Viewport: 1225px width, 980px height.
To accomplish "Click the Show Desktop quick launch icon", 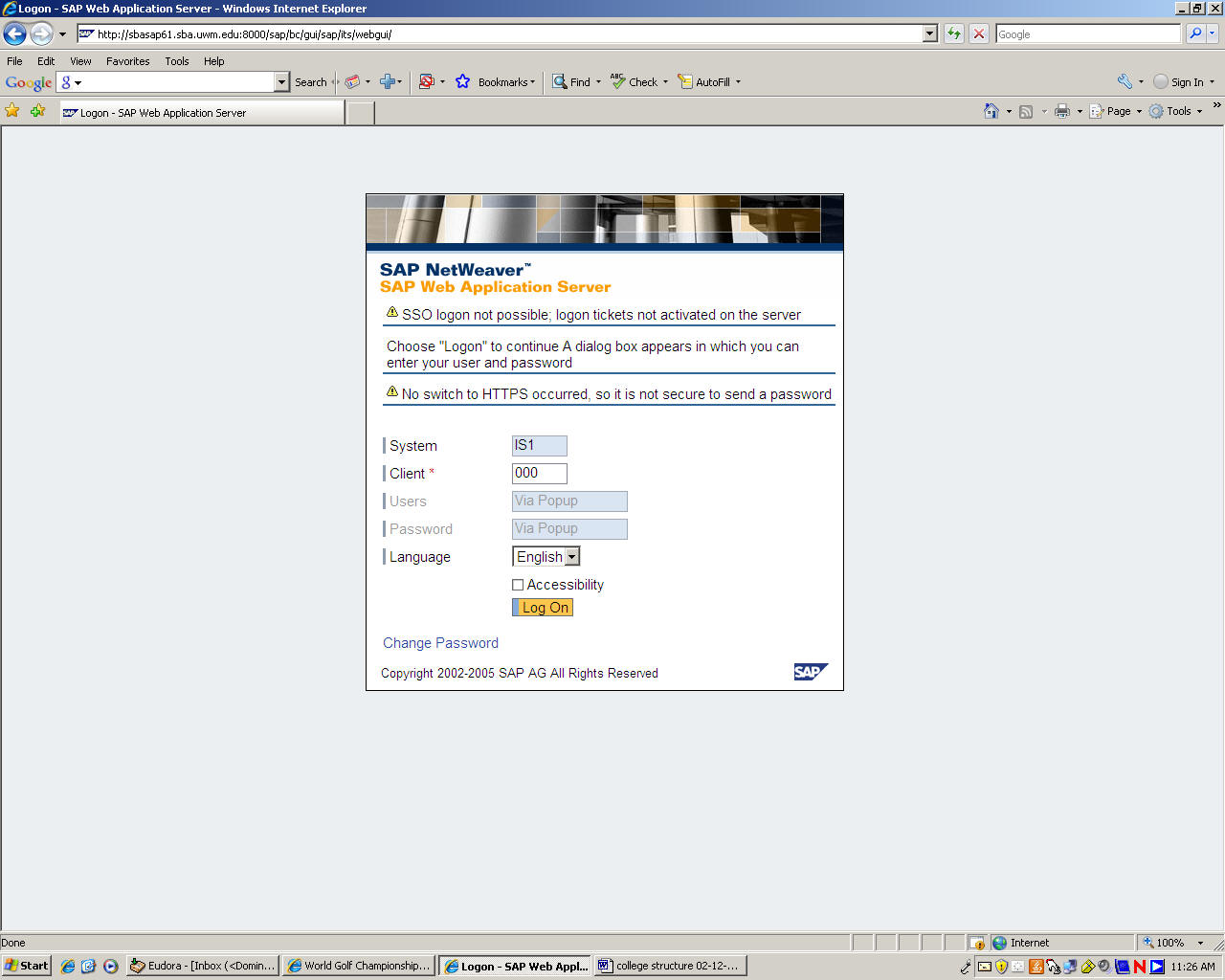I will (x=89, y=967).
